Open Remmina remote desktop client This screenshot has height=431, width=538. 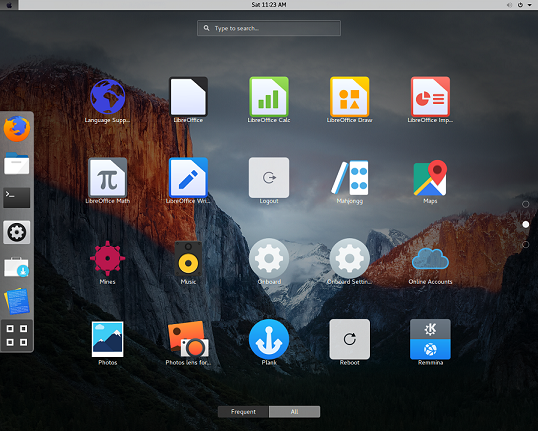tap(430, 339)
